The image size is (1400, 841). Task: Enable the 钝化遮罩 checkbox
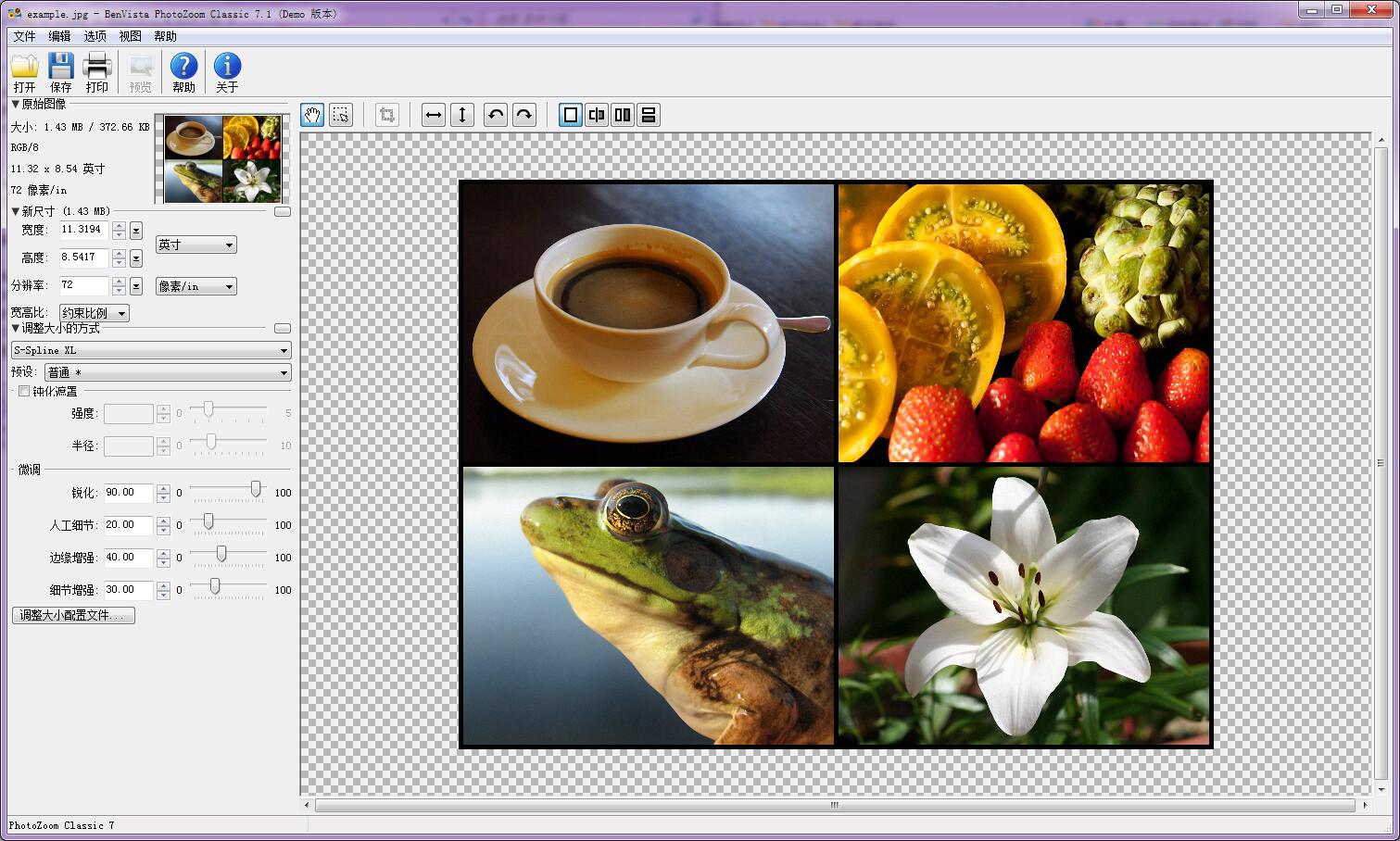coord(24,391)
